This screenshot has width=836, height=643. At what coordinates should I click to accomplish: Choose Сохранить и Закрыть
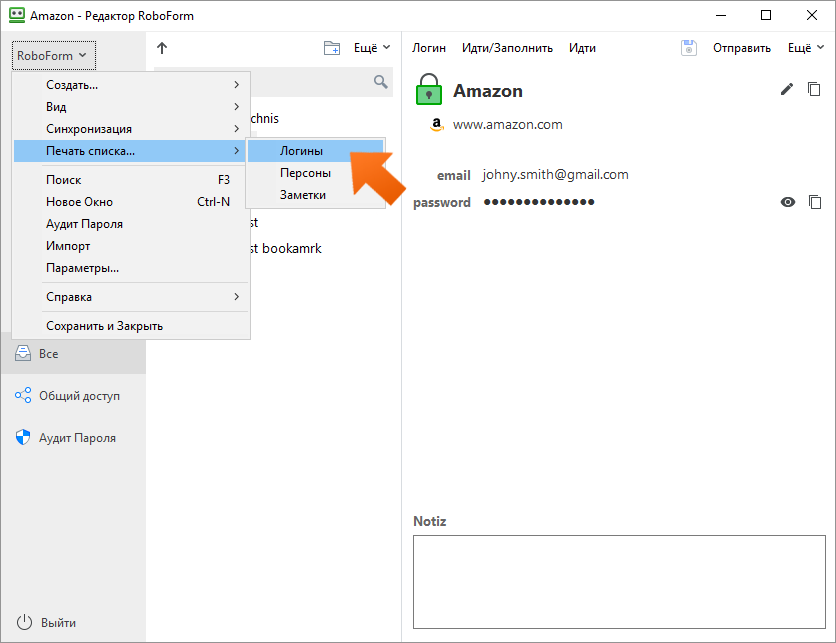click(131, 326)
